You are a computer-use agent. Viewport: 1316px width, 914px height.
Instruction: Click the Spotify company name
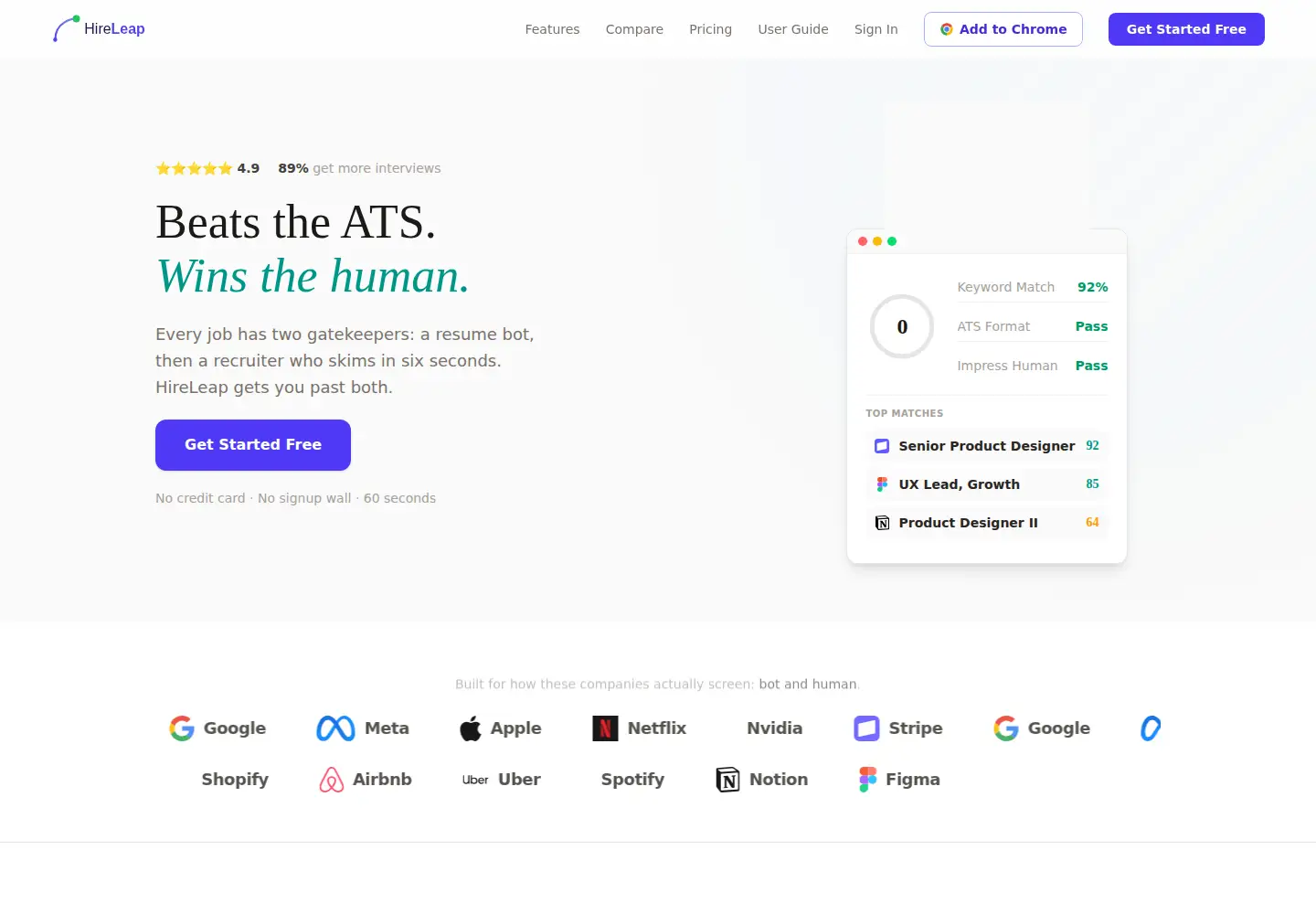[x=632, y=780]
